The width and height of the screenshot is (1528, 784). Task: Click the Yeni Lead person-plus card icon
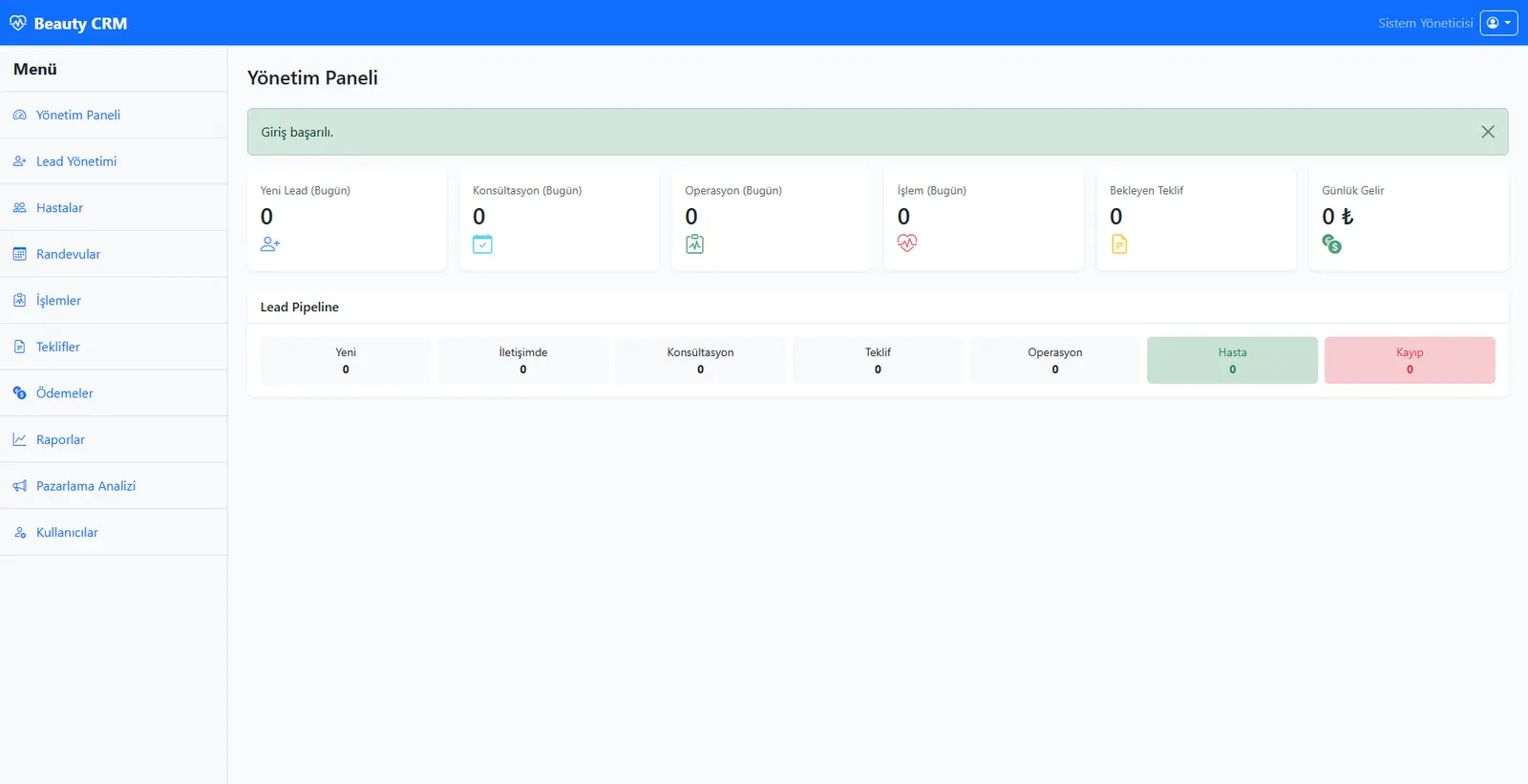(270, 244)
